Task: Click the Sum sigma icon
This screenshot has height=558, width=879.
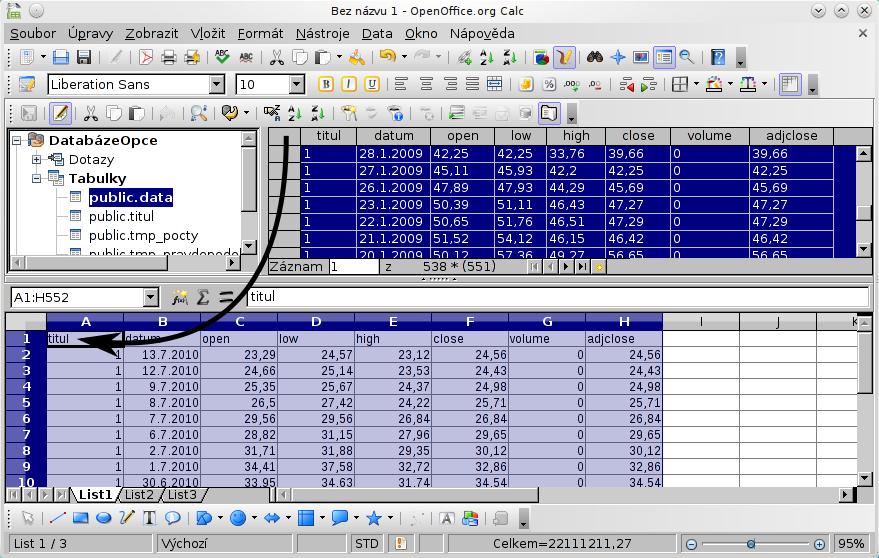Action: click(203, 297)
